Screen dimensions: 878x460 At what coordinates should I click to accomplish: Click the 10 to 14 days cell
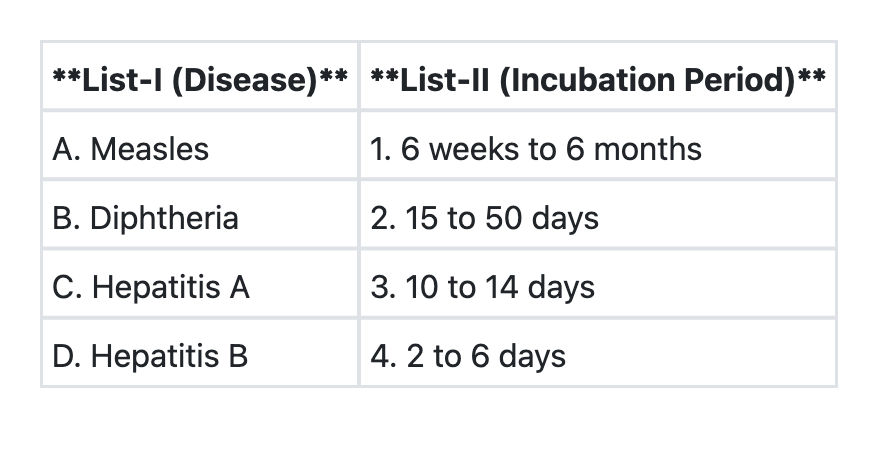[597, 288]
